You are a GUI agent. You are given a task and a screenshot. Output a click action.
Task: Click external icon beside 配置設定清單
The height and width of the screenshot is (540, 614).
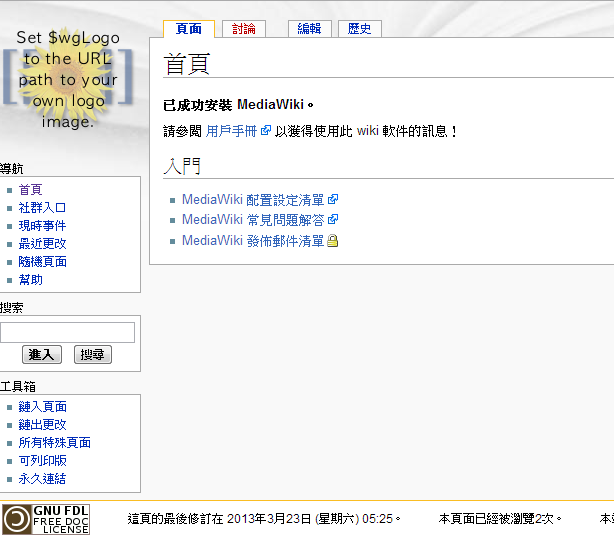(x=333, y=199)
